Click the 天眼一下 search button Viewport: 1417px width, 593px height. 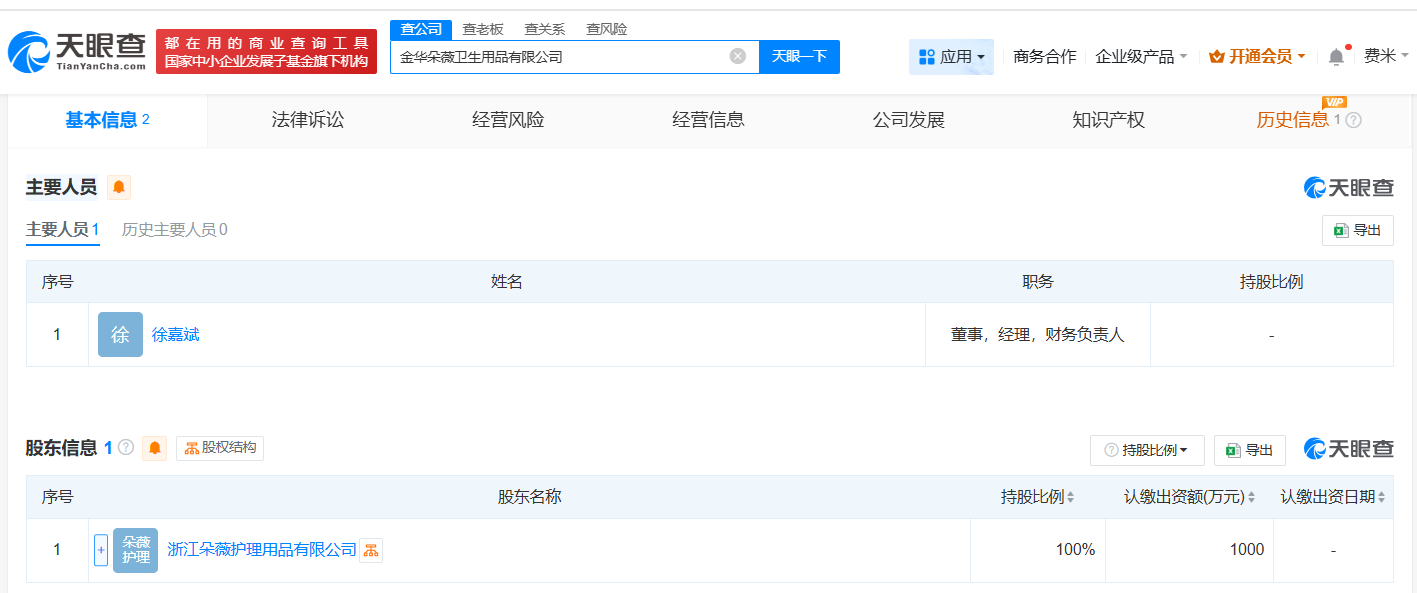click(x=798, y=57)
